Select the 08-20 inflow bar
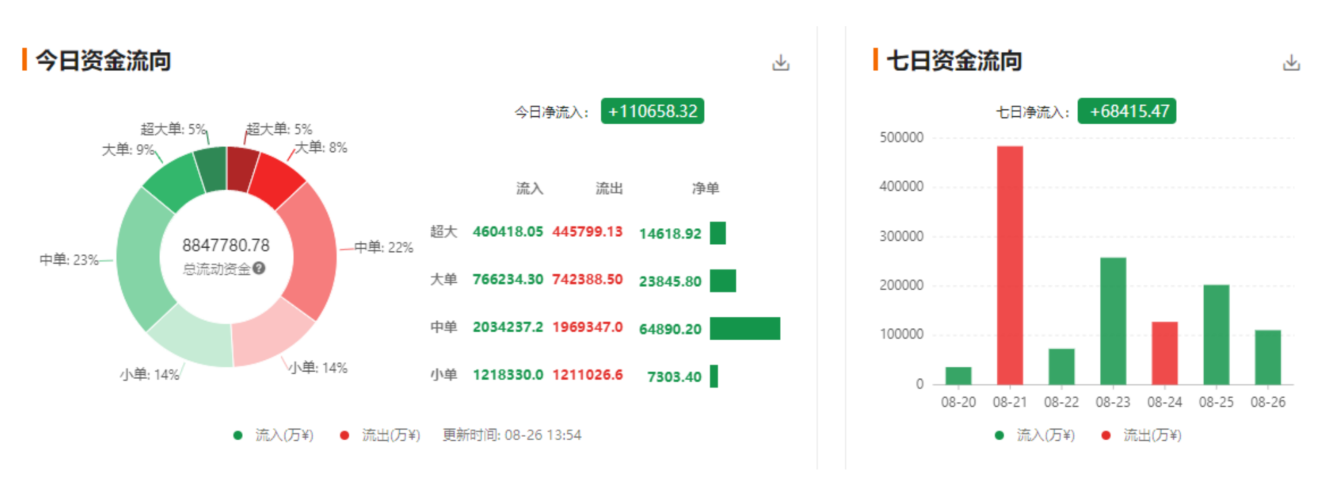 click(958, 375)
